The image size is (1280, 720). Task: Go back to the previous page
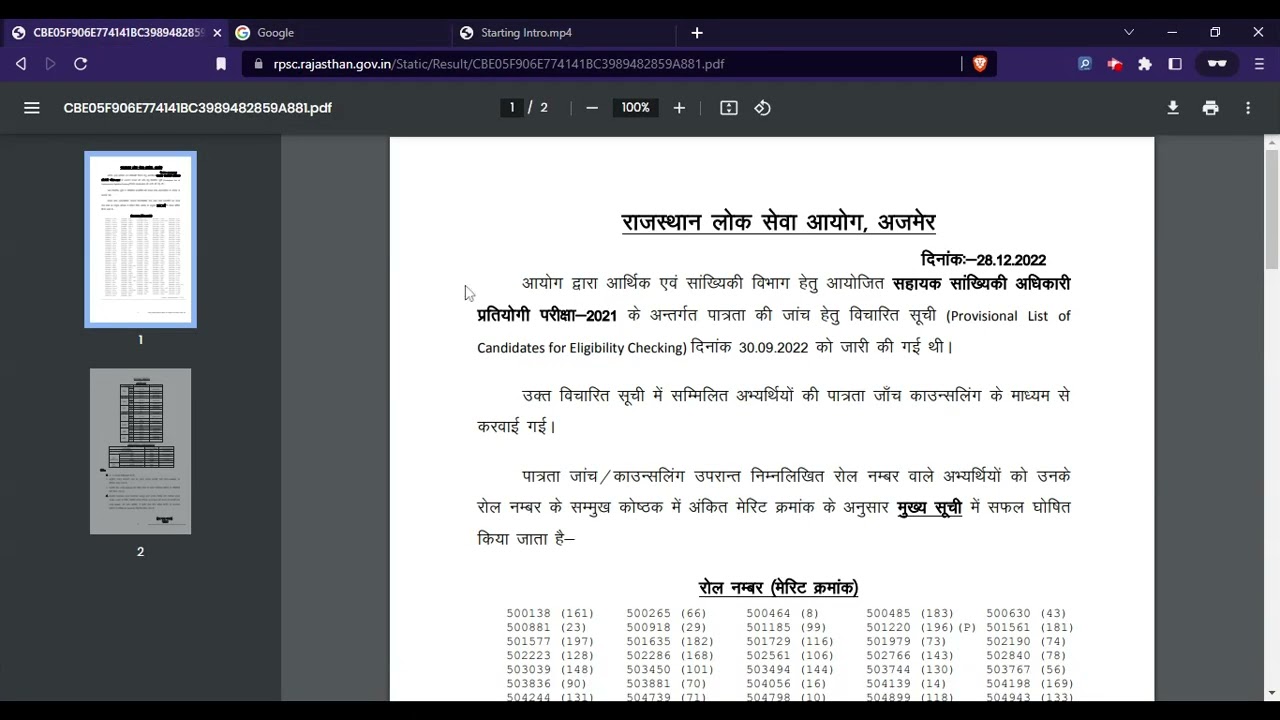[21, 64]
